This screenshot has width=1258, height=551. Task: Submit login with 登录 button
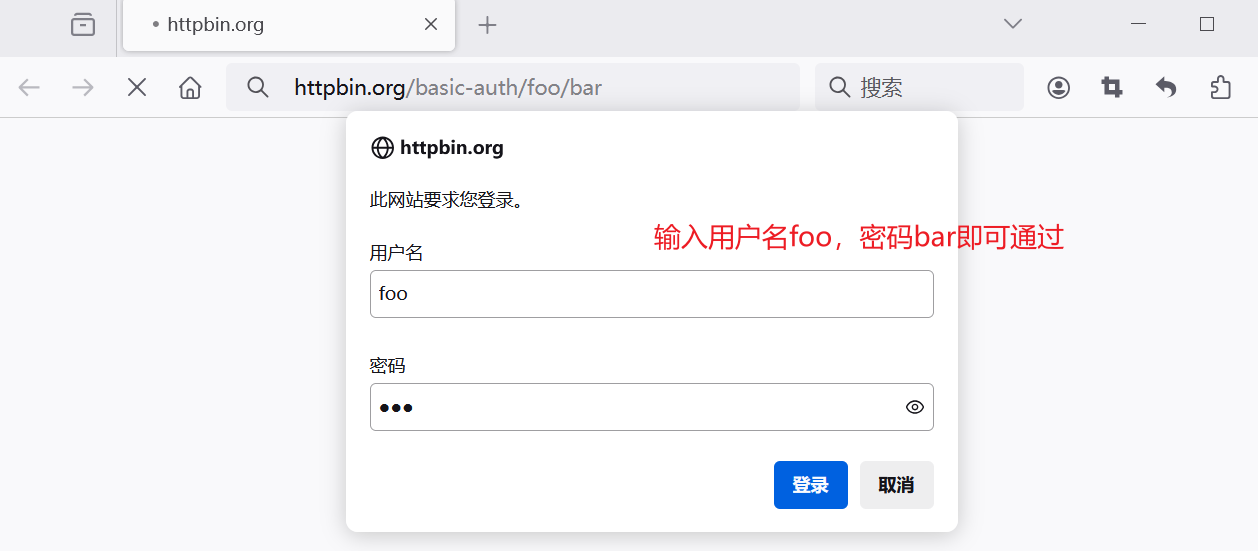coord(811,485)
